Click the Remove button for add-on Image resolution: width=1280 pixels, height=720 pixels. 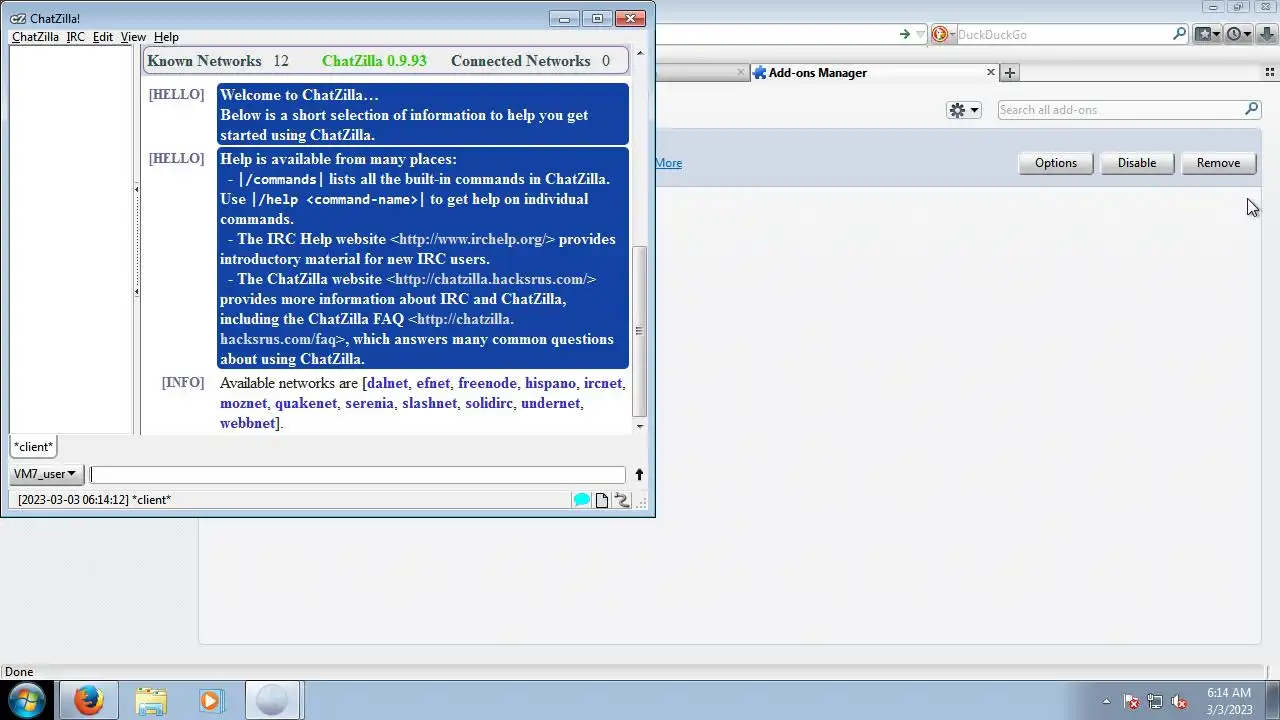click(x=1218, y=163)
